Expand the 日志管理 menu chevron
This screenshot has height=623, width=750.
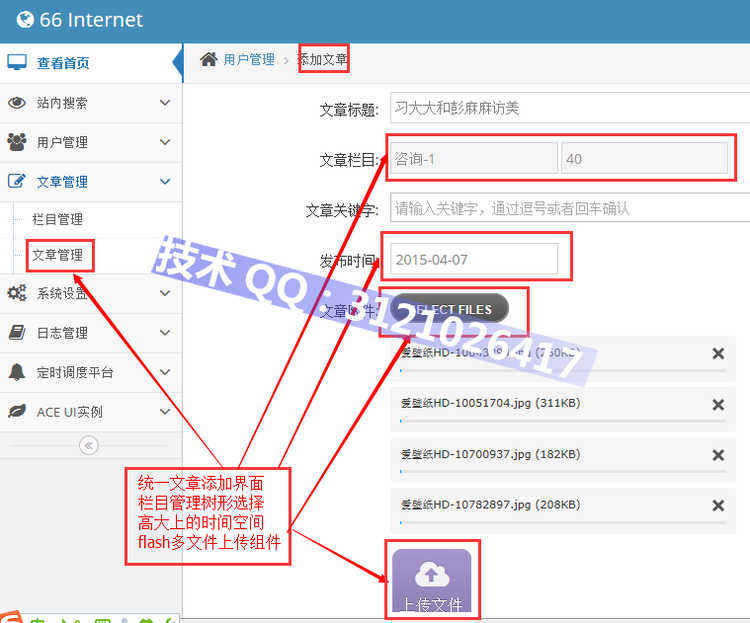pos(165,332)
